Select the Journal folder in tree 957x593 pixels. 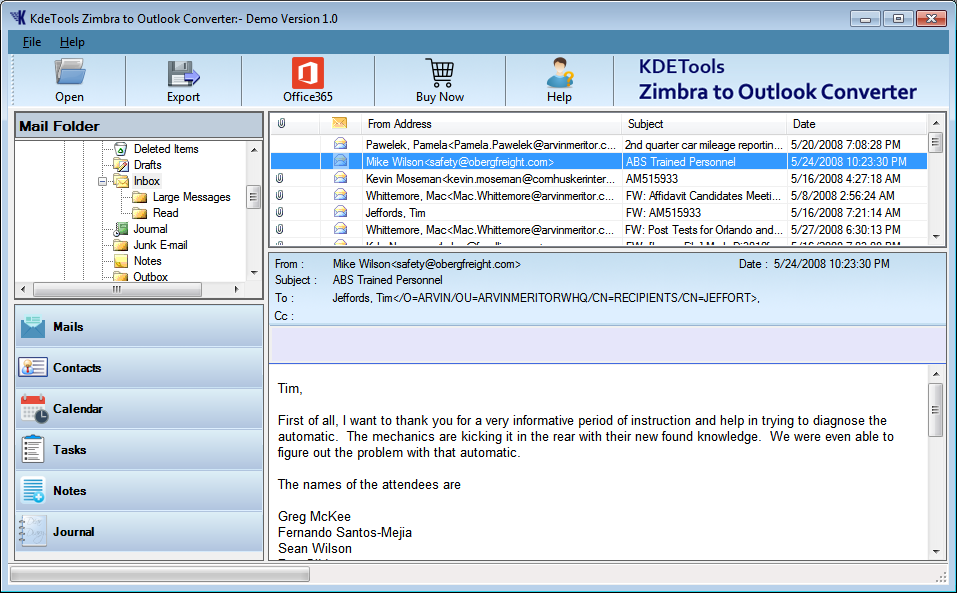[150, 229]
